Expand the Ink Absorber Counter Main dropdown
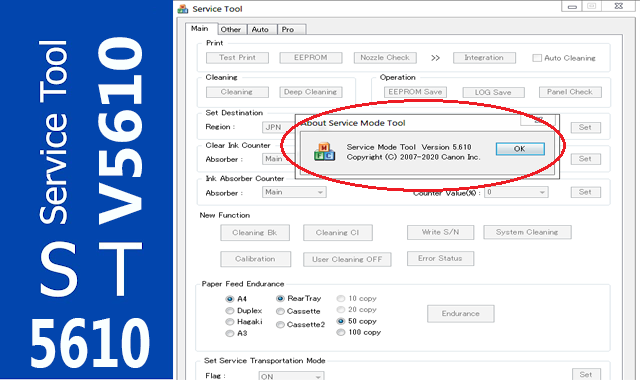Image resolution: width=640 pixels, height=380 pixels. [x=294, y=192]
